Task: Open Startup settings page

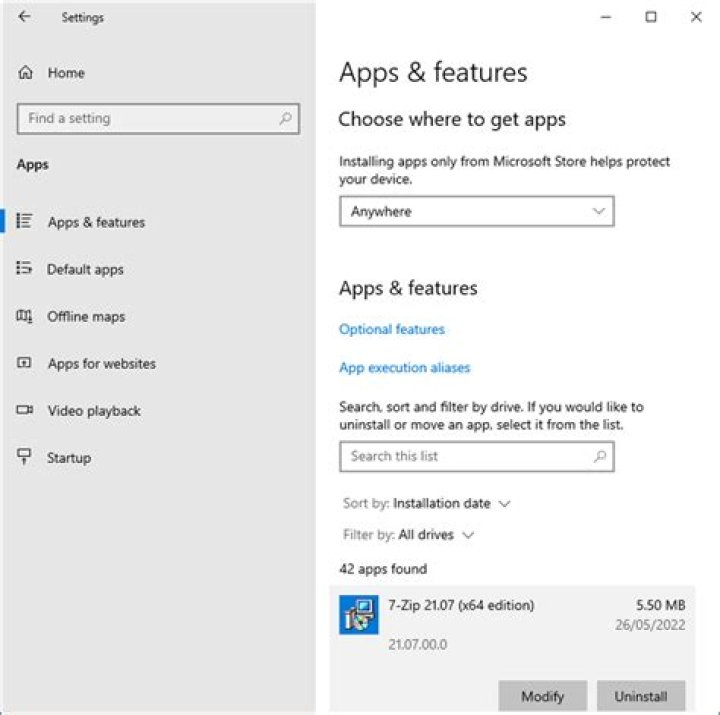Action: pyautogui.click(x=69, y=458)
